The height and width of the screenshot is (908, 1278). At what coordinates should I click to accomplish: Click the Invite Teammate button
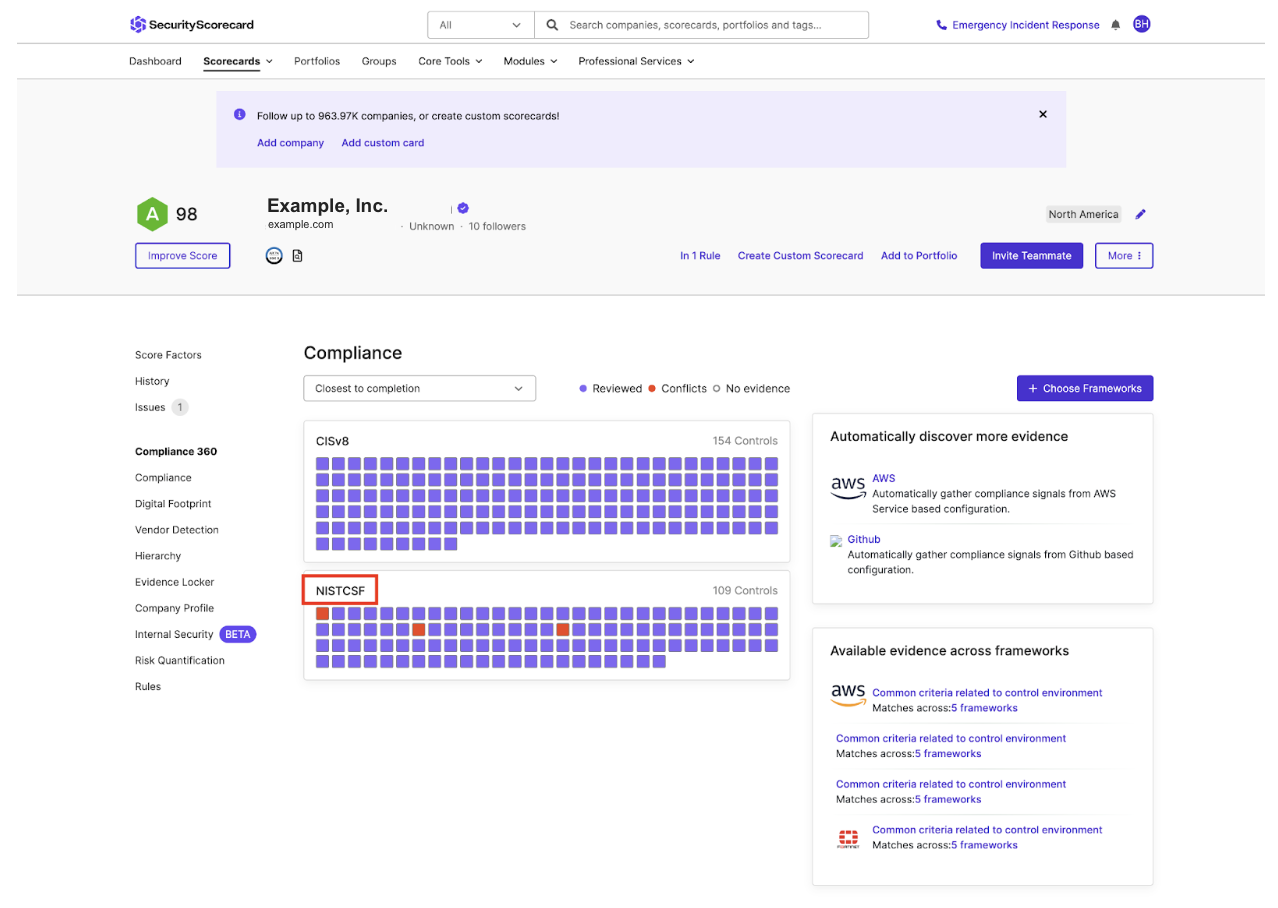[1031, 256]
